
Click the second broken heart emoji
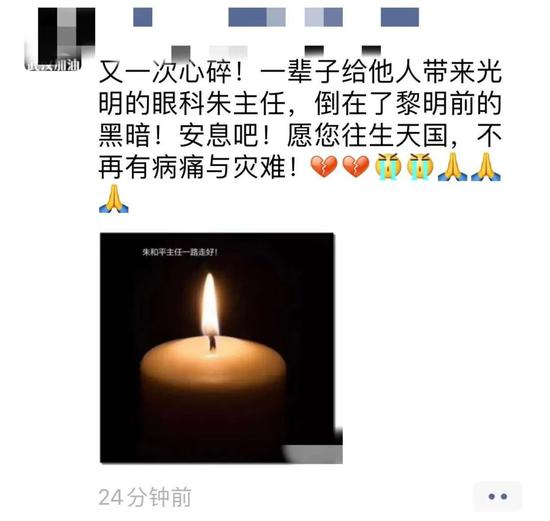(356, 166)
